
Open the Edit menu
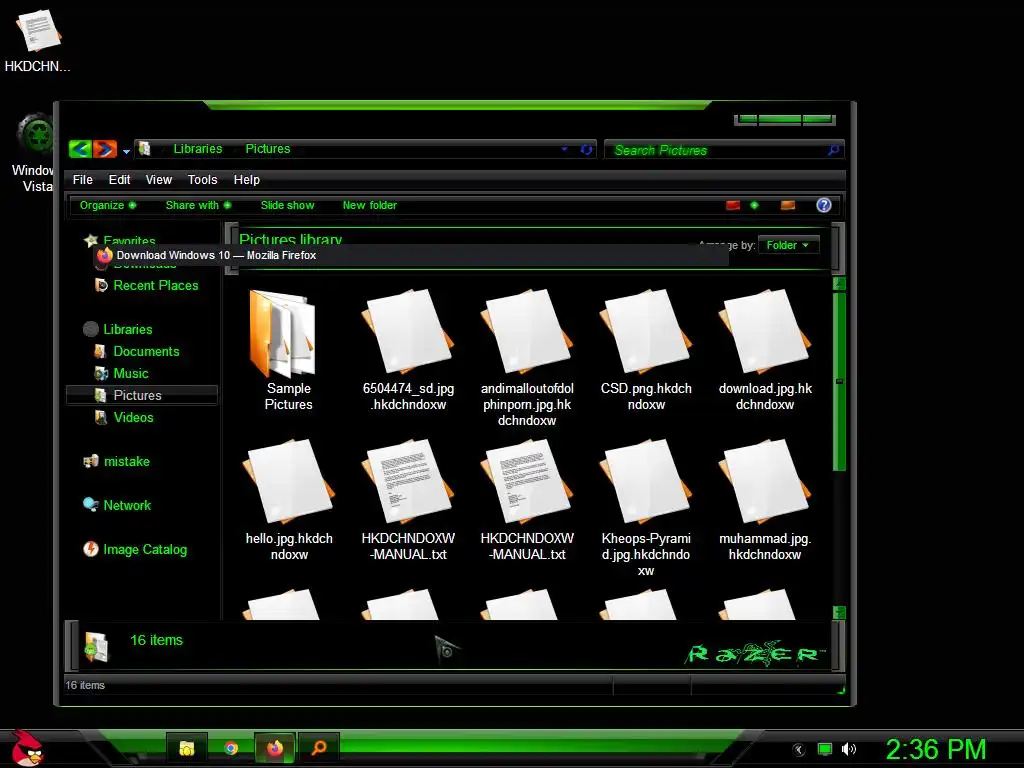119,180
